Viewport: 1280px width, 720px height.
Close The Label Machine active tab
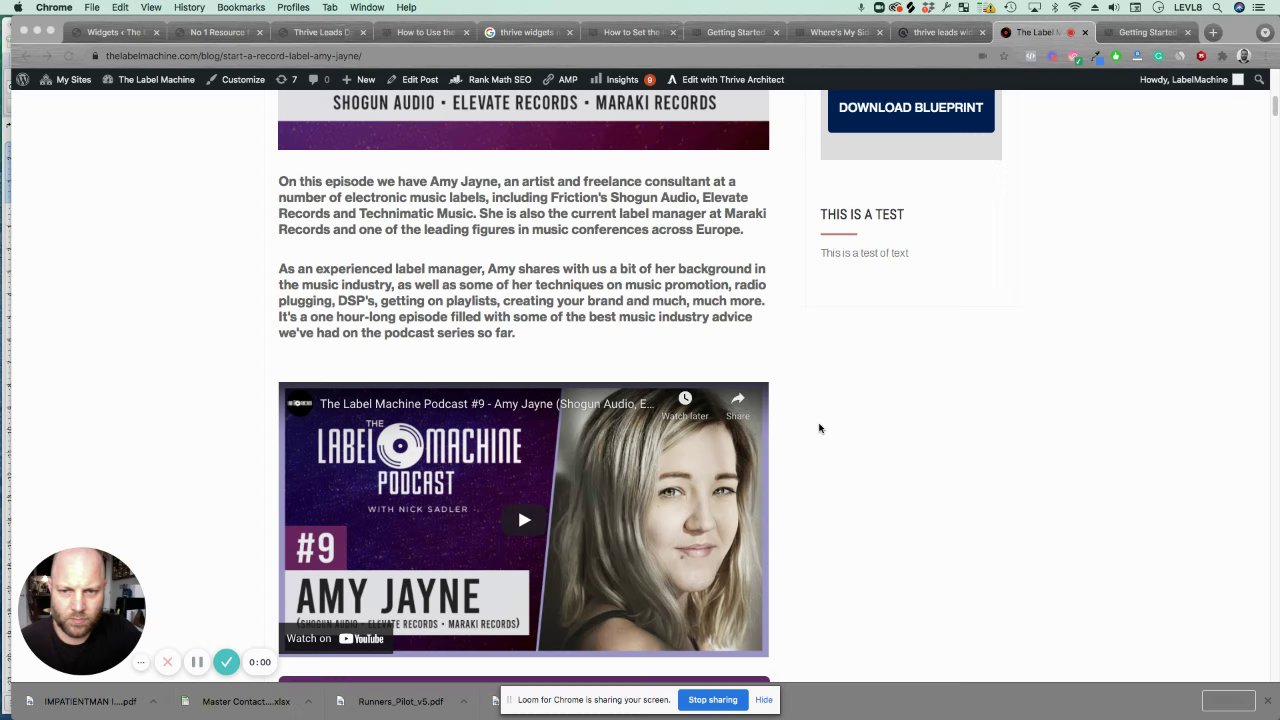pos(1085,32)
